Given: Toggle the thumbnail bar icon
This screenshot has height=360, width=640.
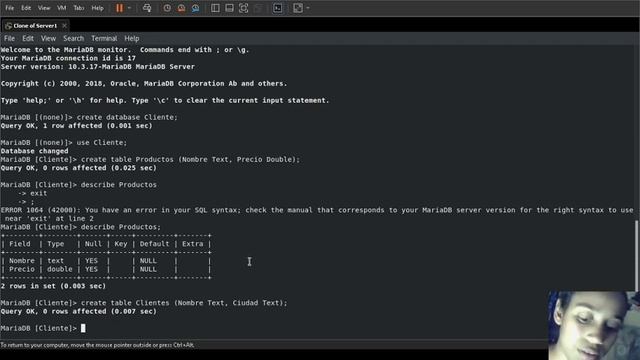Looking at the screenshot, I should (229, 8).
